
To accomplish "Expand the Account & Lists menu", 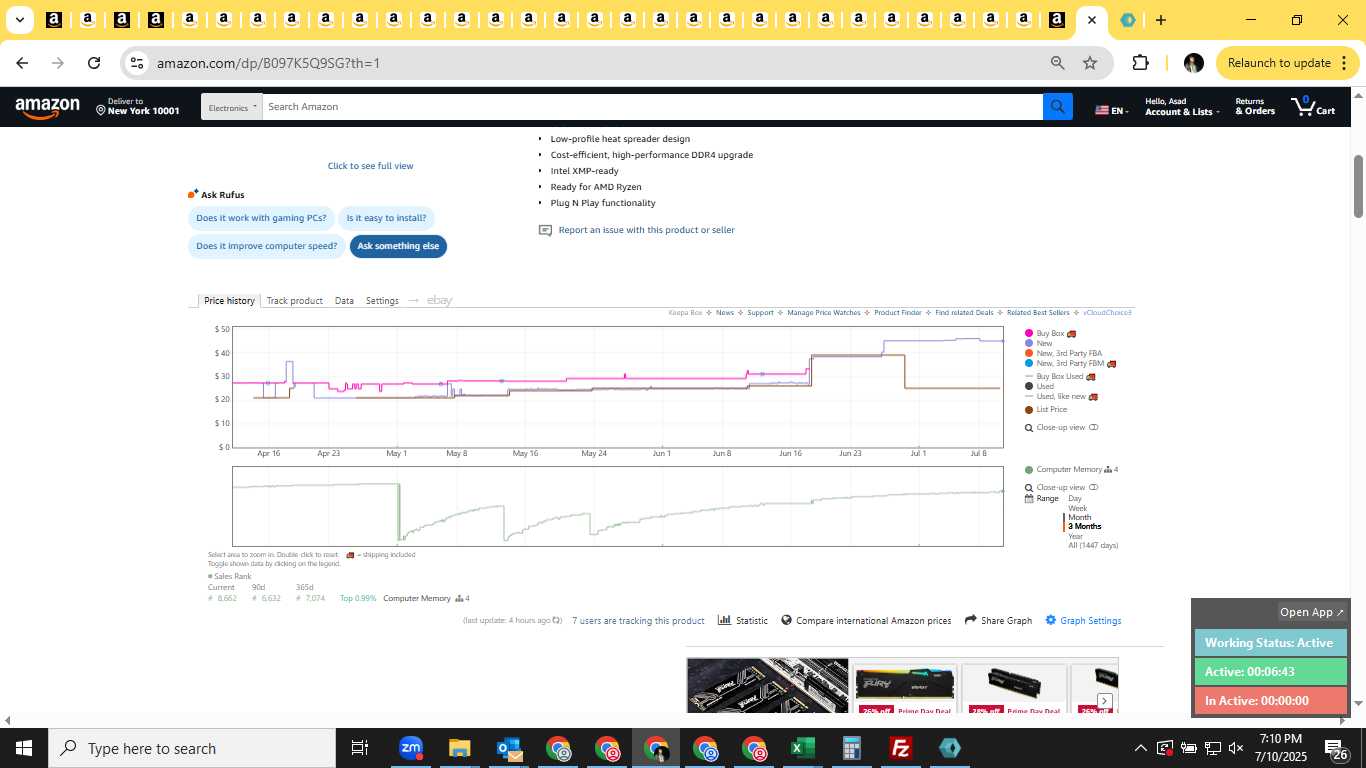I will (1182, 107).
